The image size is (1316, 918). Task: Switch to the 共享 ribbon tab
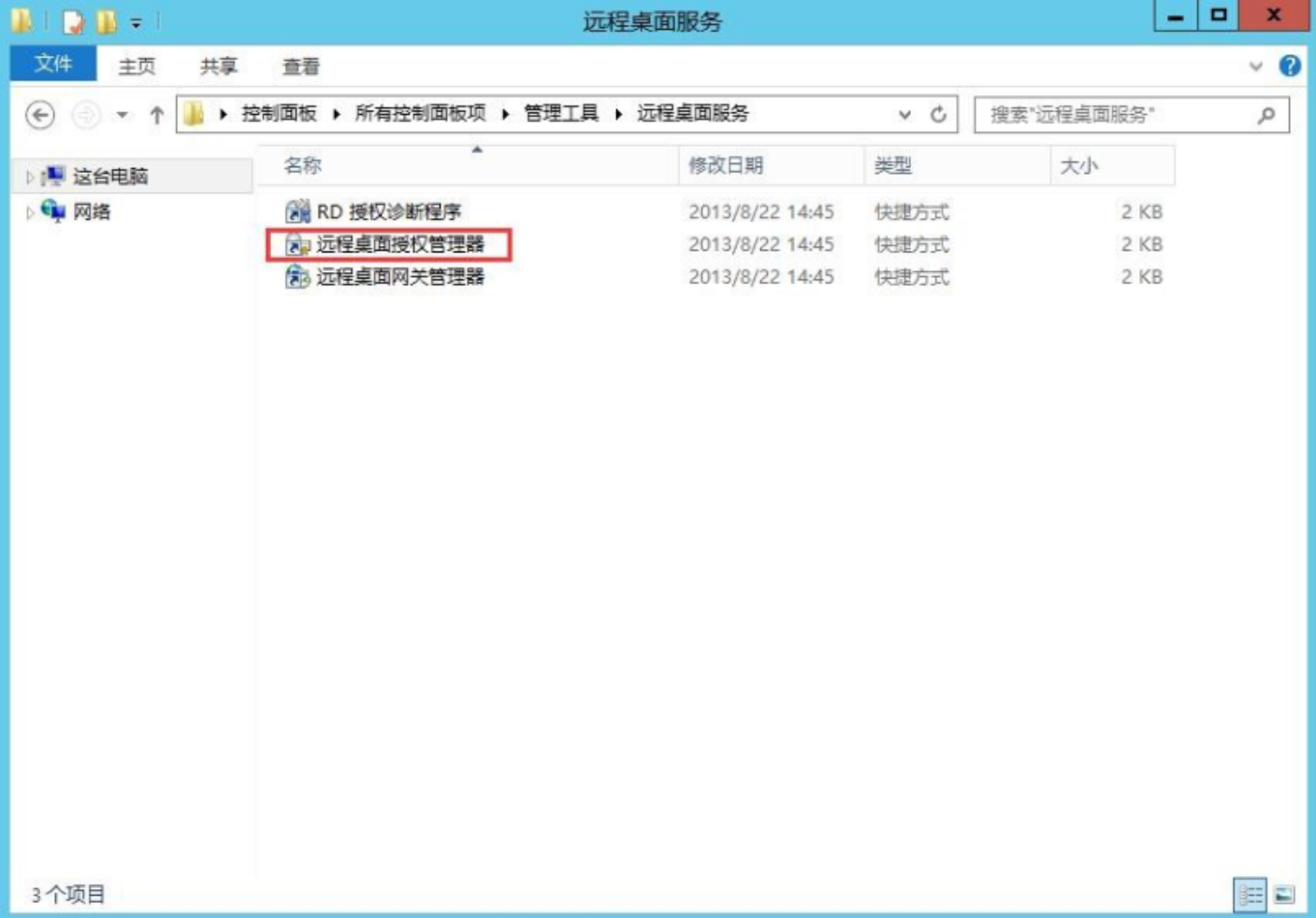[x=219, y=66]
